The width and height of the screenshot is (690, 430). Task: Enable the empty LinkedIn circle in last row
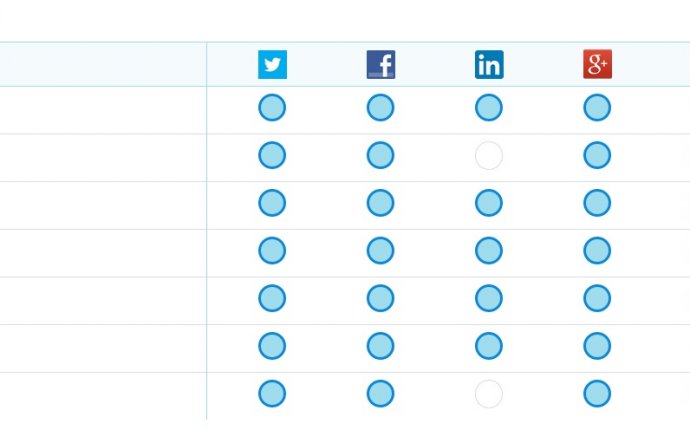(x=488, y=394)
